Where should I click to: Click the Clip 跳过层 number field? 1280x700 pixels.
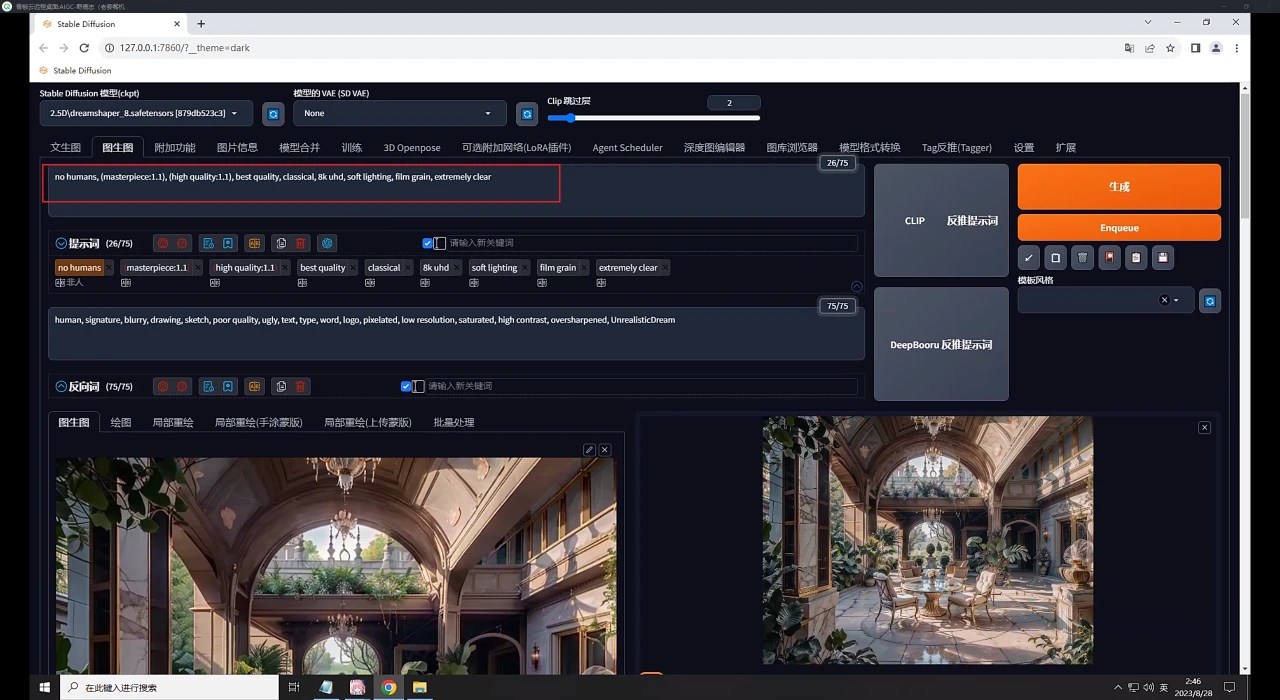pyautogui.click(x=733, y=103)
